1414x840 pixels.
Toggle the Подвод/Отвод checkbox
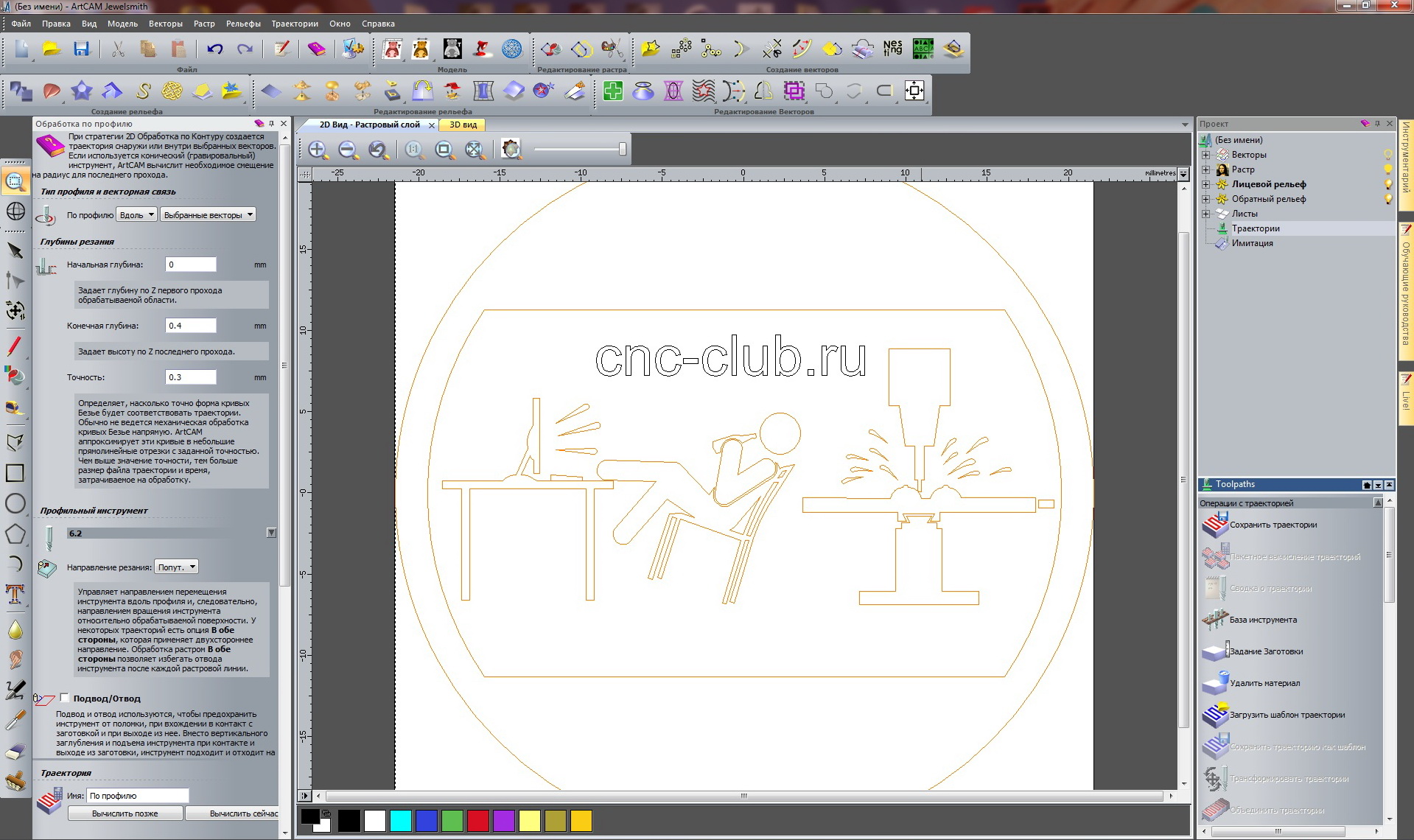65,698
